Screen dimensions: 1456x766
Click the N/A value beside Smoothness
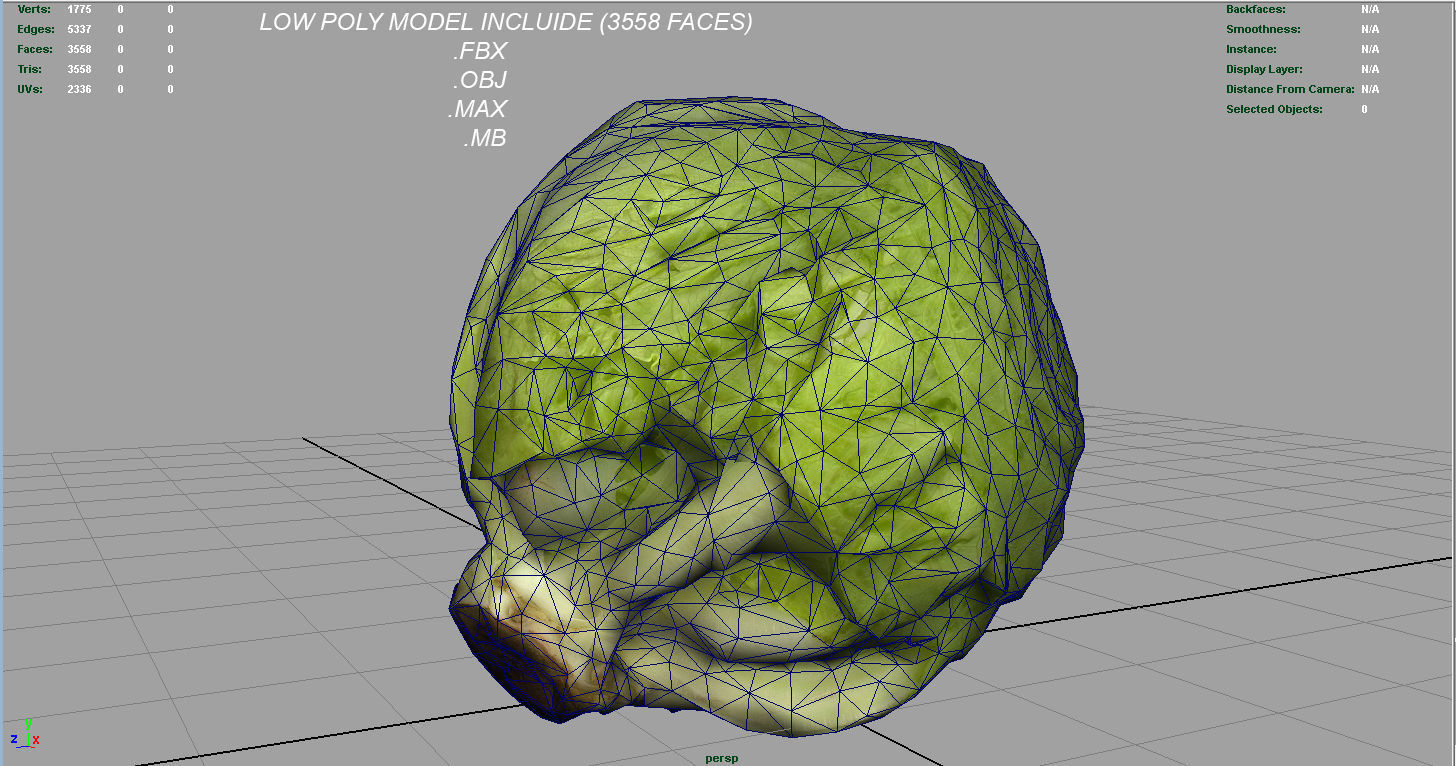coord(1370,29)
